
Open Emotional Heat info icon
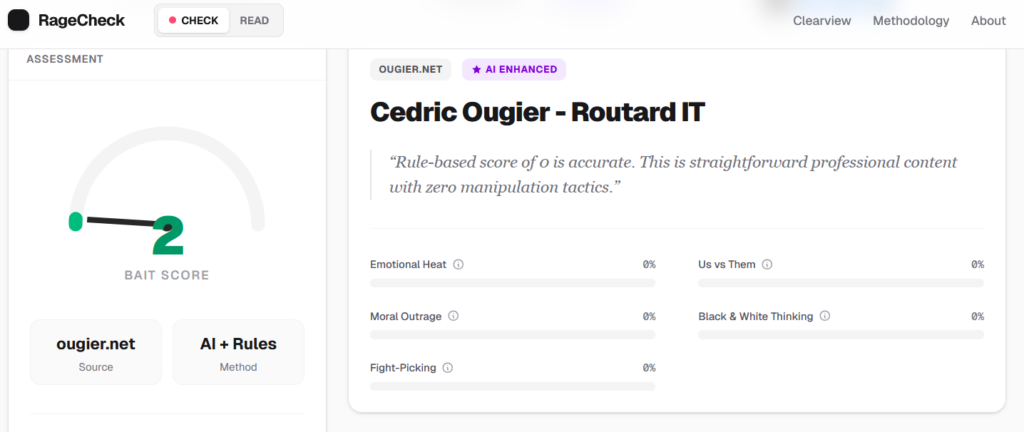[x=458, y=265]
